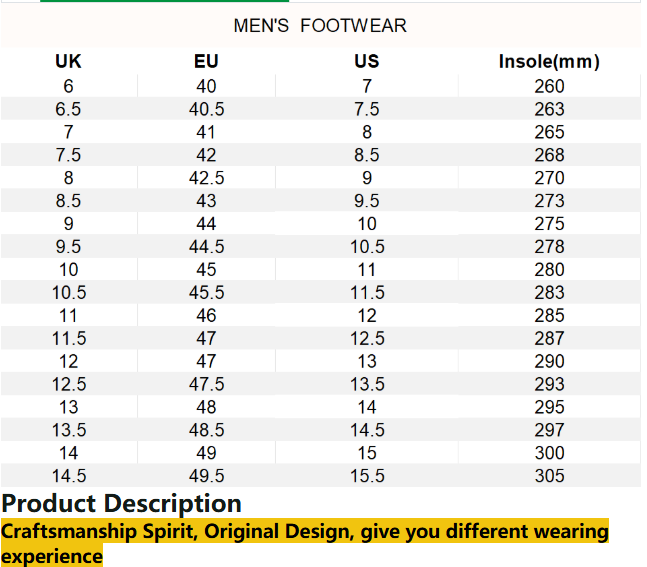Image resolution: width=647 pixels, height=567 pixels.
Task: Select the EU size 45.5 cell
Action: pyautogui.click(x=206, y=293)
